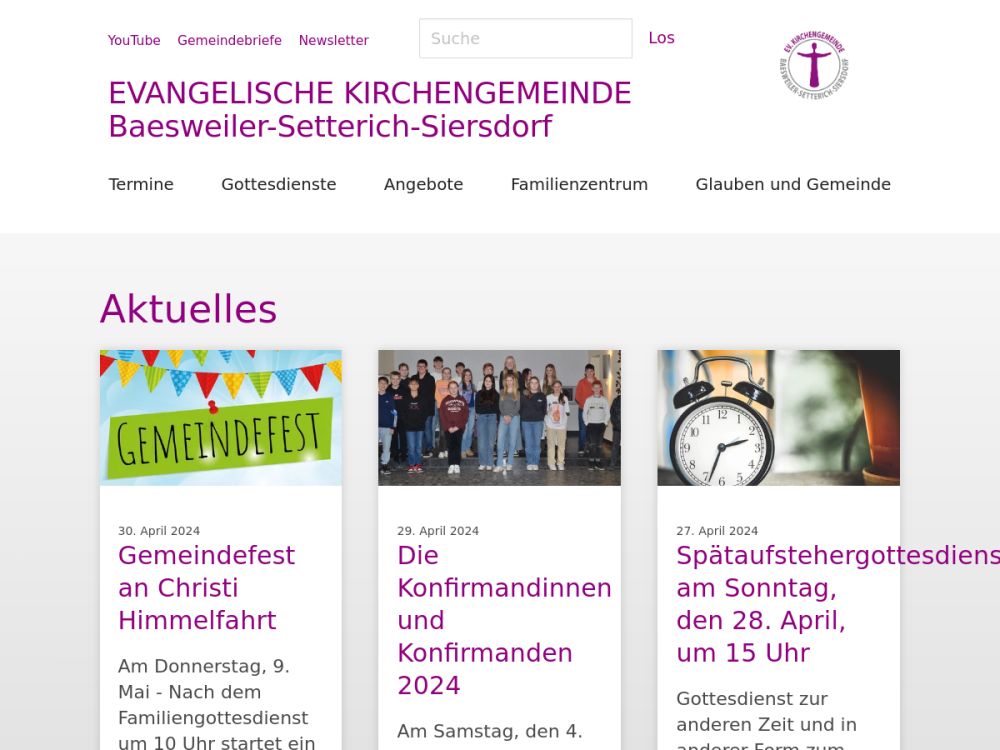Open Gemeindefest an Christi Himmelfahrt article

pos(207,588)
